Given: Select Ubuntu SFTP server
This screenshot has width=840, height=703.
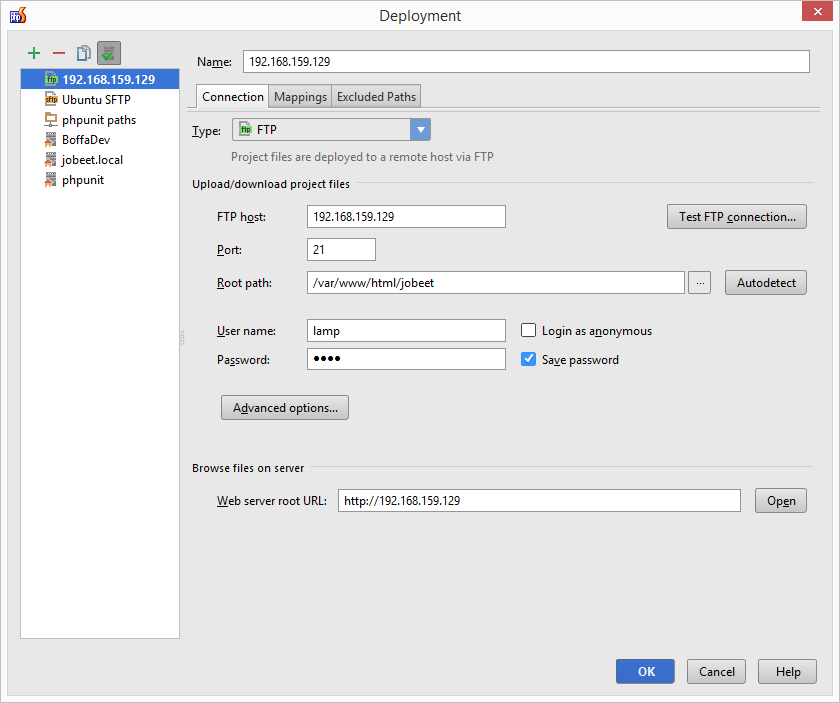Looking at the screenshot, I should [x=100, y=100].
